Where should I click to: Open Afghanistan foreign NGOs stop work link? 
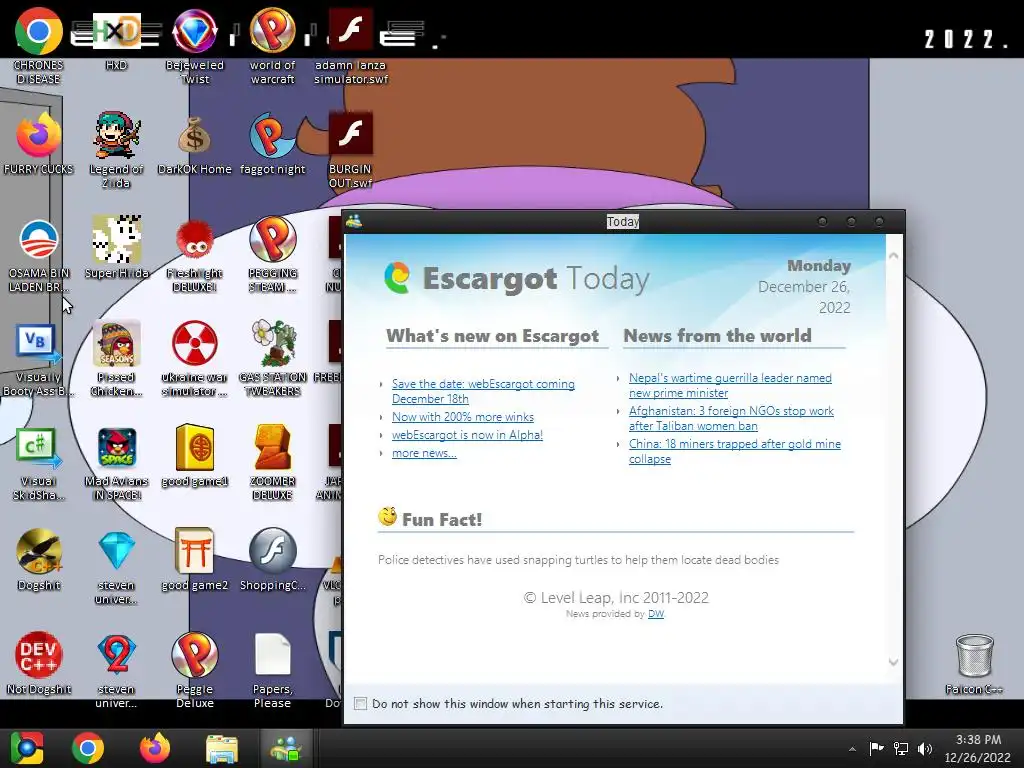click(731, 418)
